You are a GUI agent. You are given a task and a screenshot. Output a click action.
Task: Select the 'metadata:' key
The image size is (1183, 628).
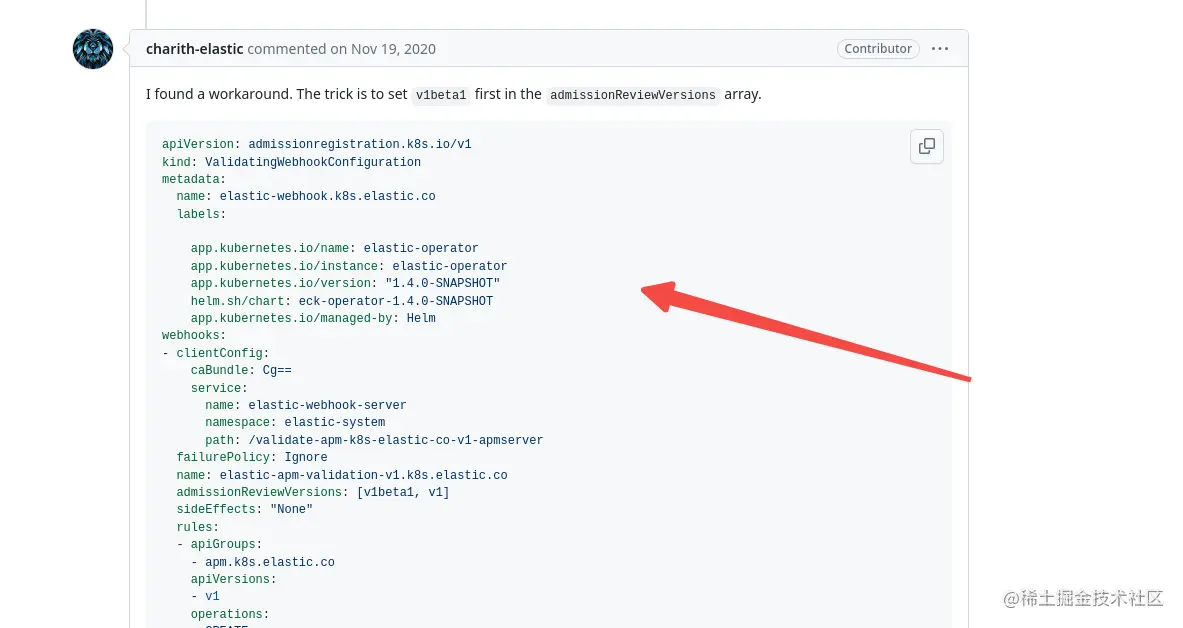194,179
